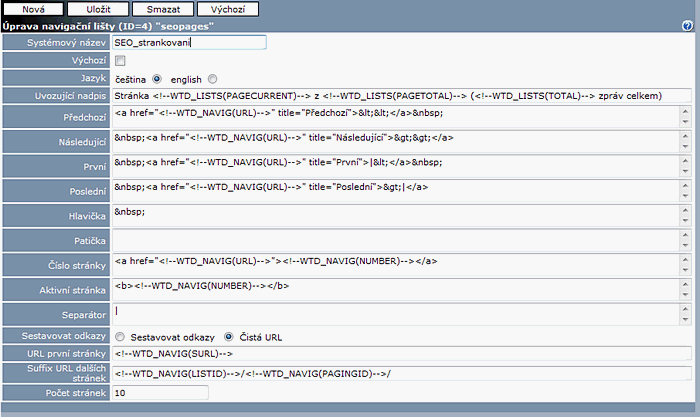Select the english language radio button
700x417 pixels.
click(x=213, y=78)
